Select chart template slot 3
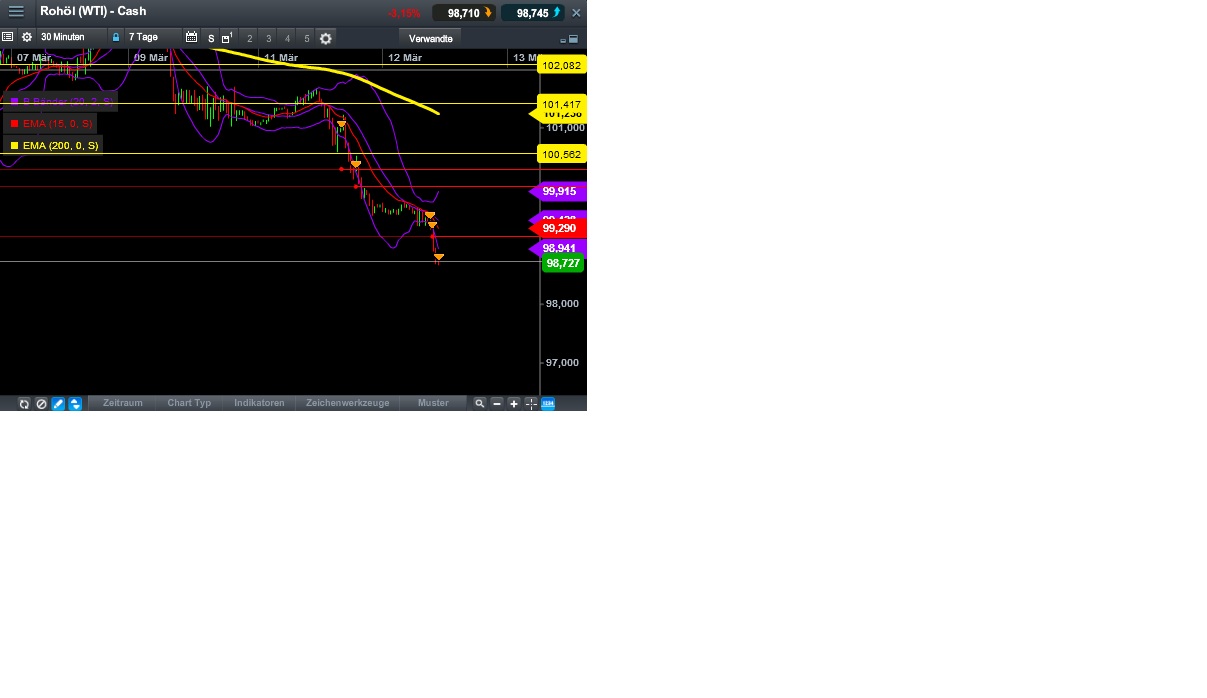This screenshot has width=1207, height=698. click(x=268, y=38)
